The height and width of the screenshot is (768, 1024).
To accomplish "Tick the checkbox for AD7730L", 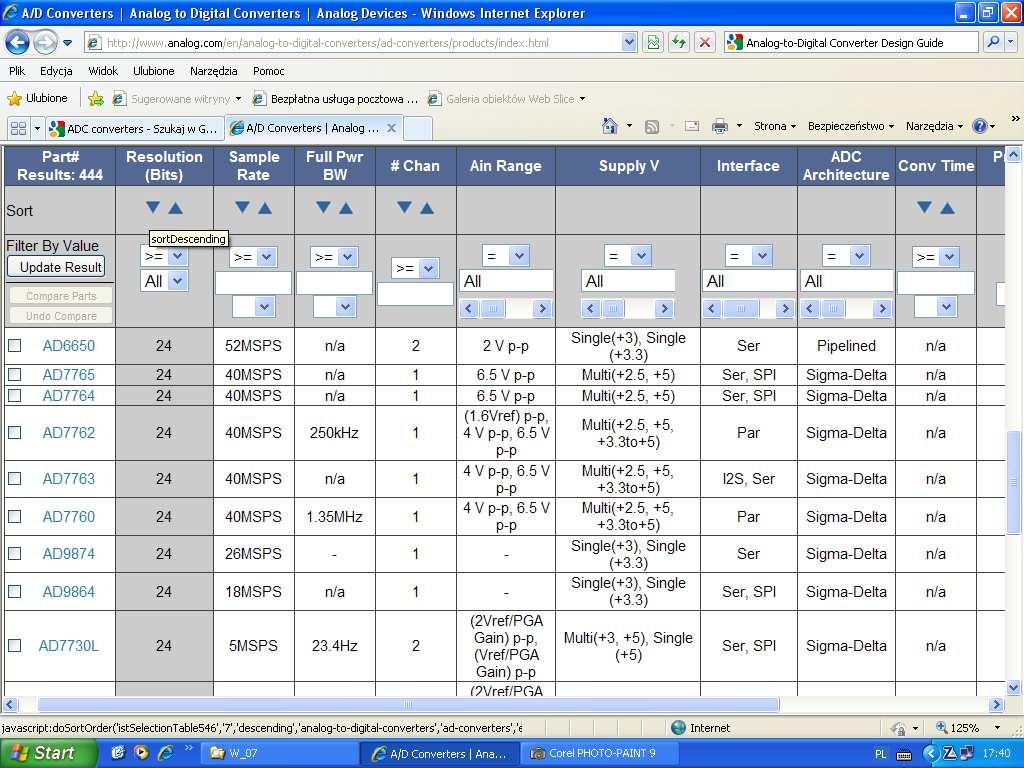I will coord(14,646).
